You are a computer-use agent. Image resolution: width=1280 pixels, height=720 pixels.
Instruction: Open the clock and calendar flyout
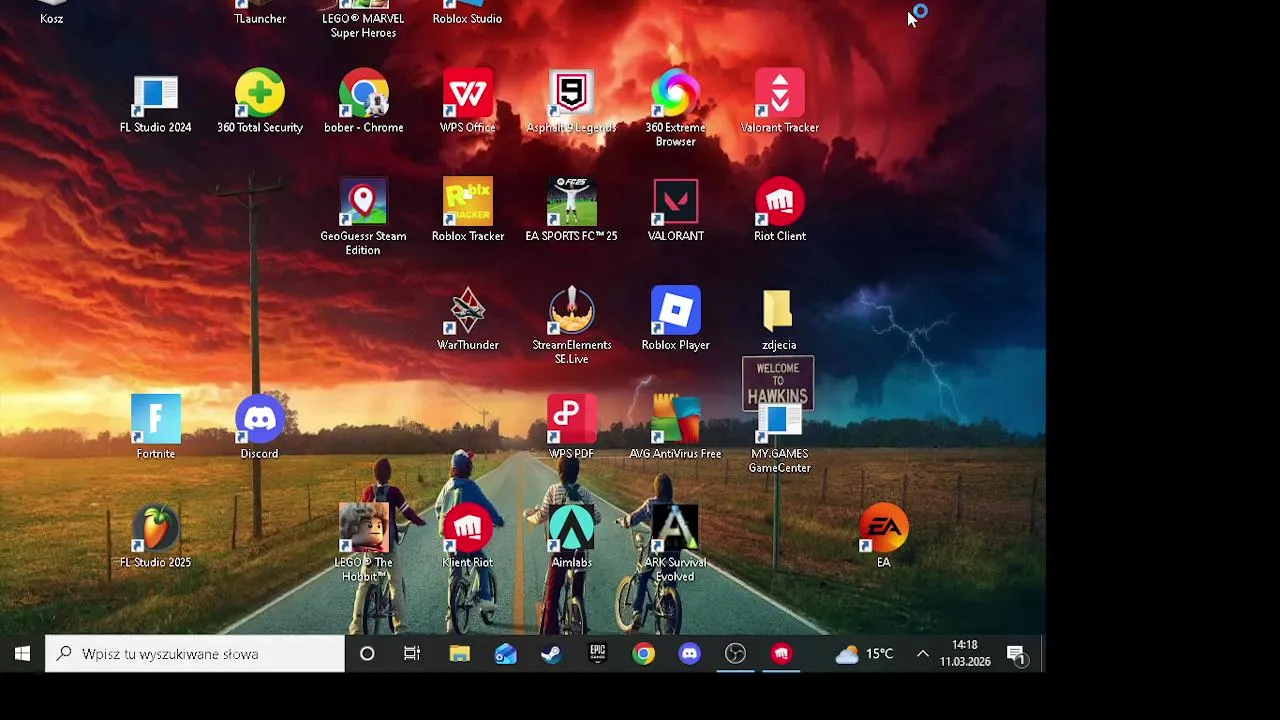click(965, 654)
